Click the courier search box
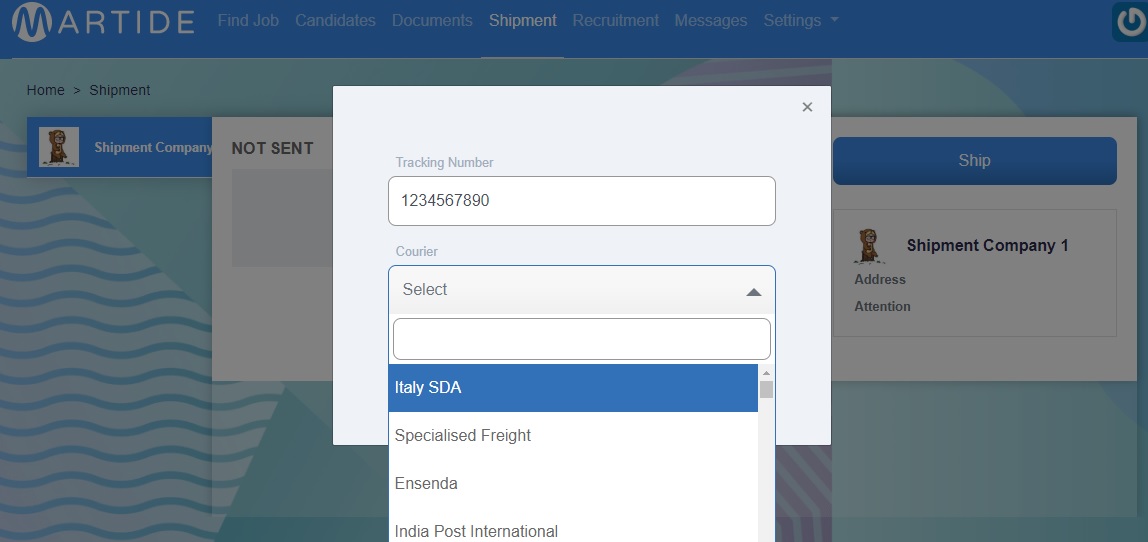 coord(581,339)
